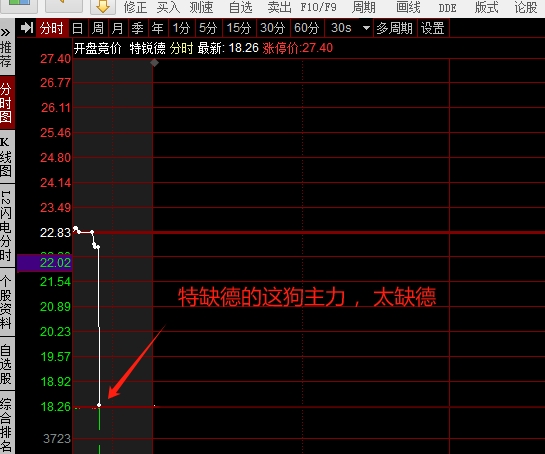The width and height of the screenshot is (545, 454).
Task: Click the 26.77 price axis label
Action: 55,83
